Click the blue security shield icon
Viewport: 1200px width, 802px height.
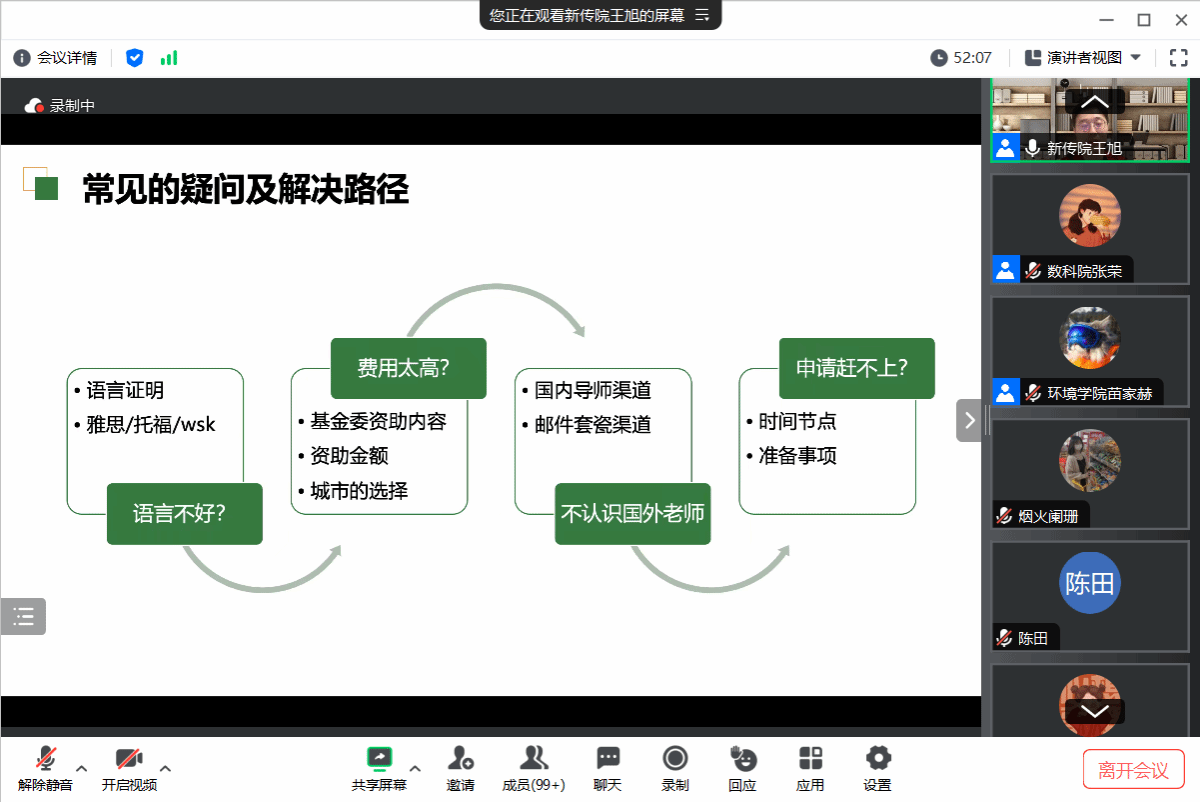[135, 58]
